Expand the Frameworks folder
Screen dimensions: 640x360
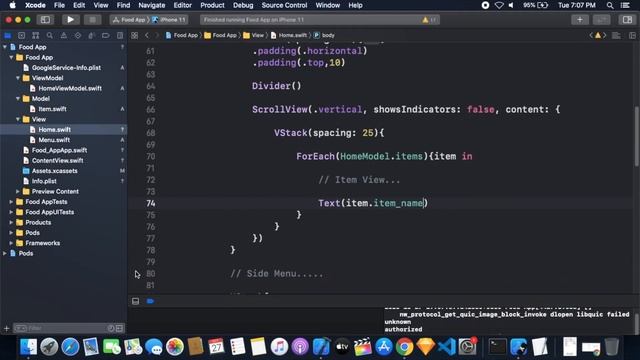tap(11, 243)
